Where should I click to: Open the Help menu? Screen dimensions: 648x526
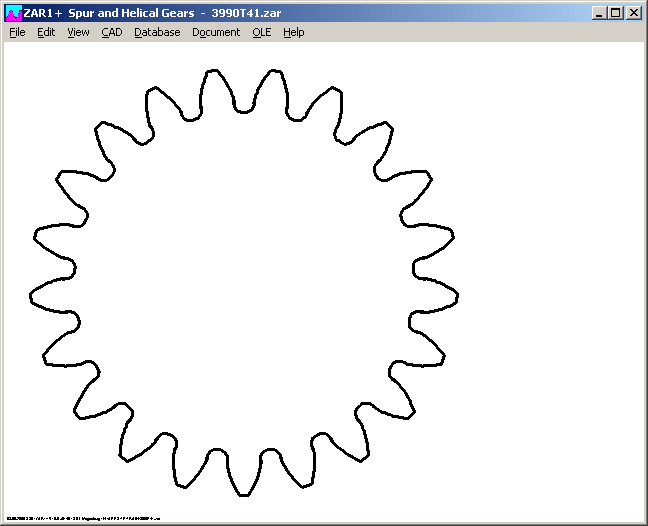tap(293, 32)
